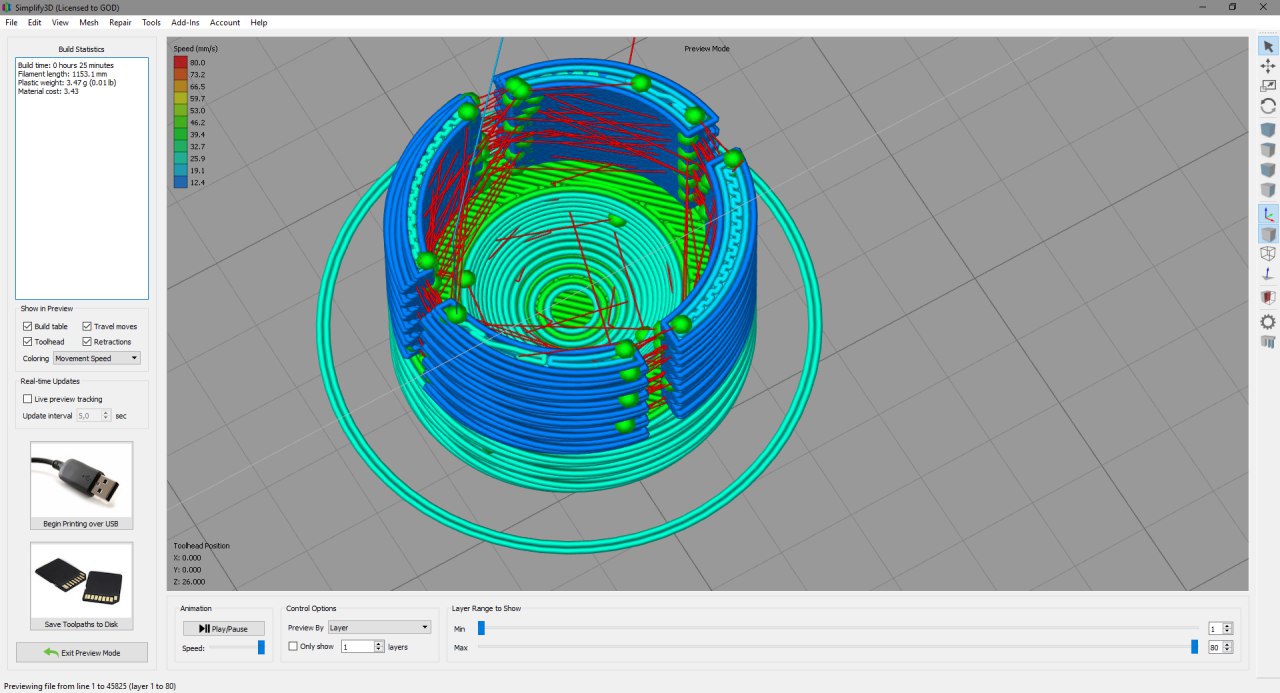Viewport: 1280px width, 693px height.
Task: Click the Only show layers count field
Action: point(357,647)
